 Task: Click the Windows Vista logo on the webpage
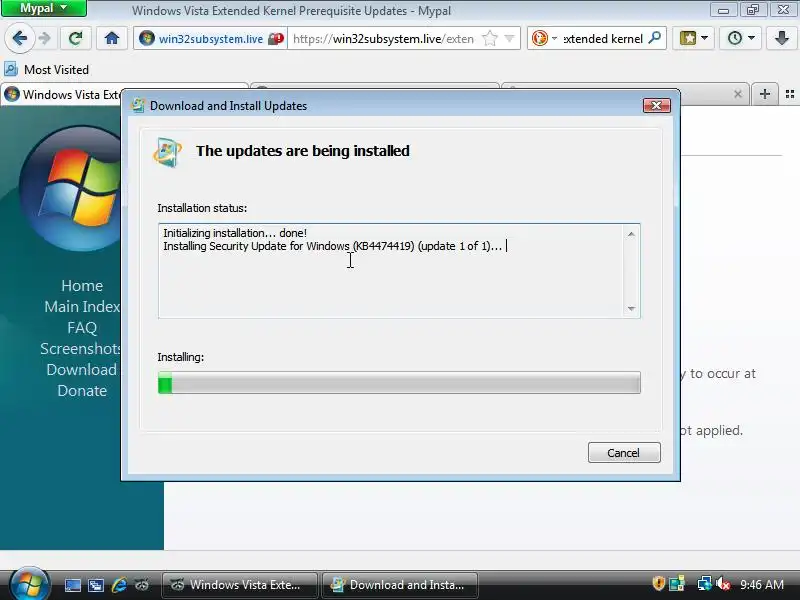71,188
